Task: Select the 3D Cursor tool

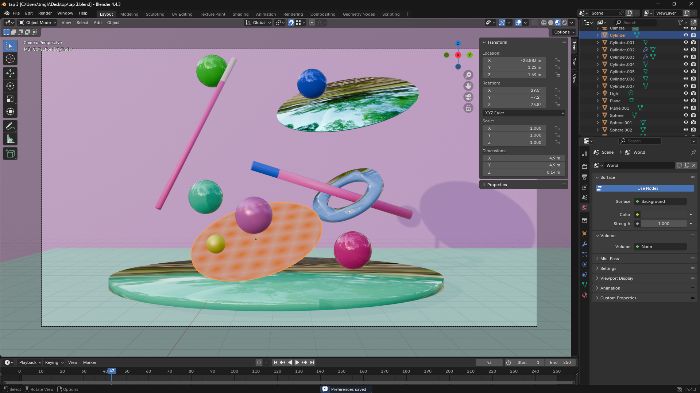Action: [10, 59]
